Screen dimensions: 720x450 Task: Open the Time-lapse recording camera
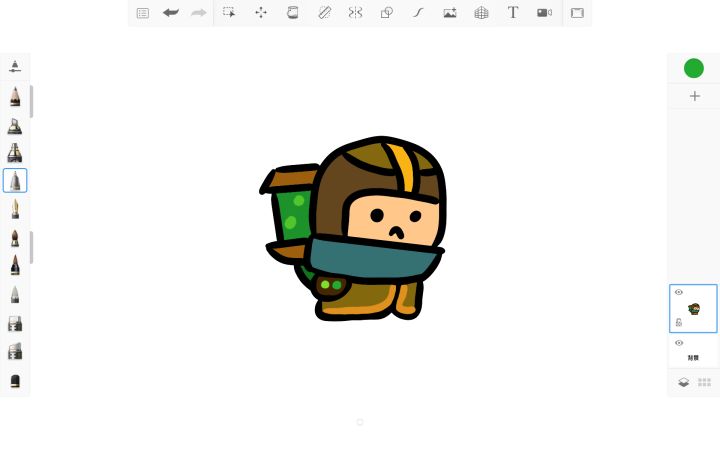coord(544,13)
